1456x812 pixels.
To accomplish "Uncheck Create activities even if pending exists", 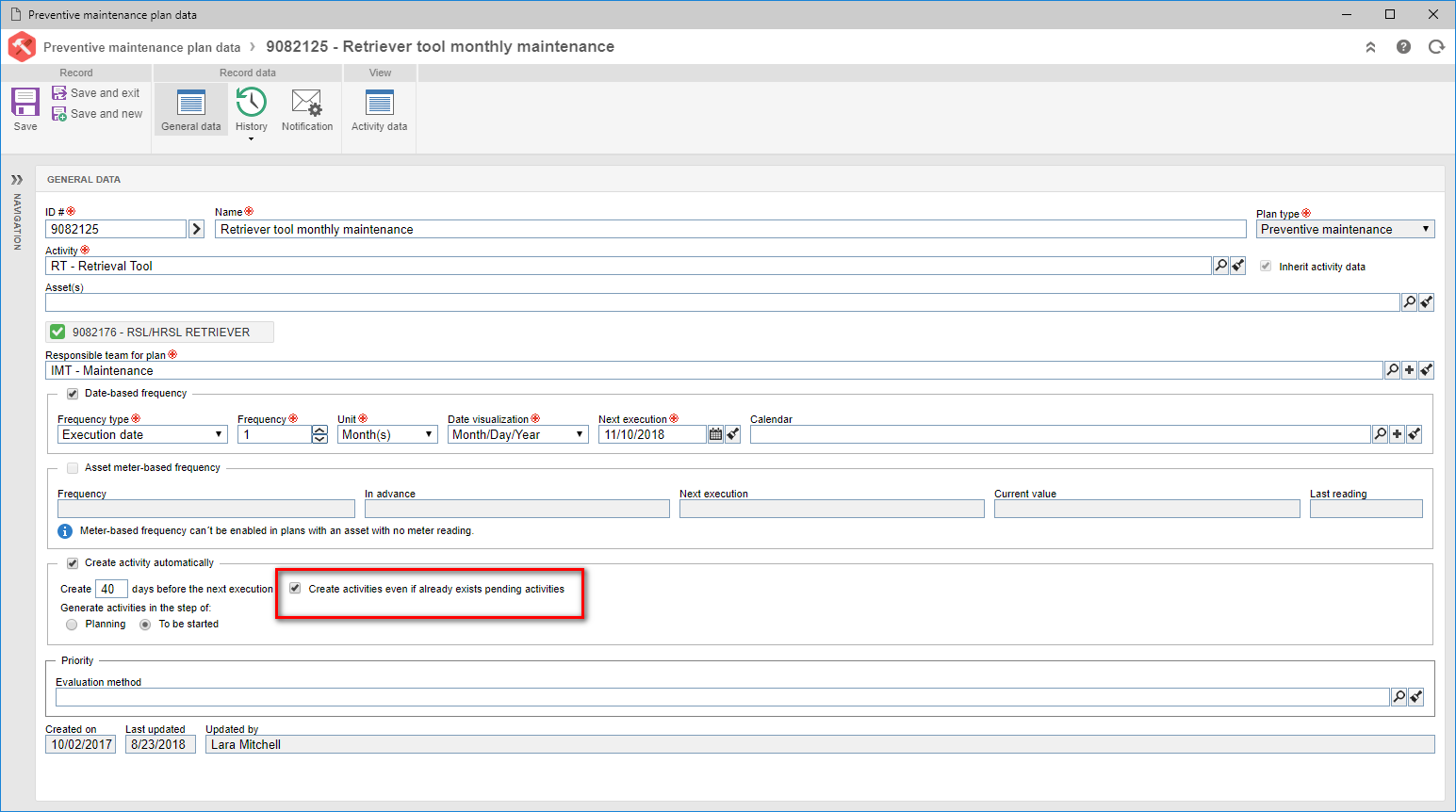I will coord(295,589).
